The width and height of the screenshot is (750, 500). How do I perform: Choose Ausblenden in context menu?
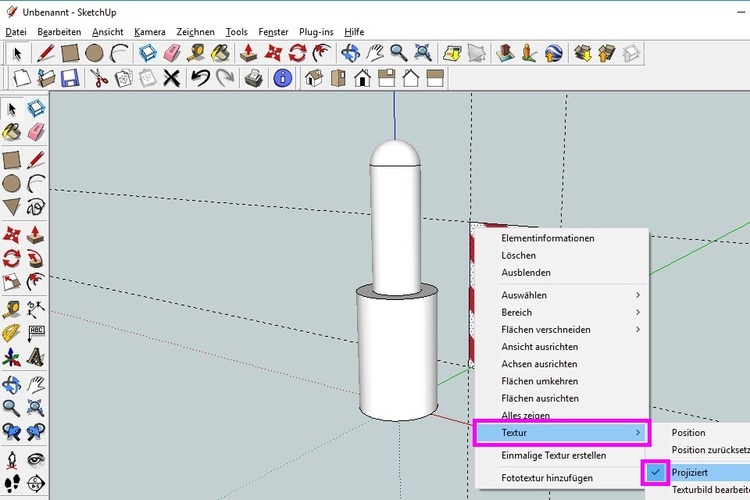(x=526, y=273)
